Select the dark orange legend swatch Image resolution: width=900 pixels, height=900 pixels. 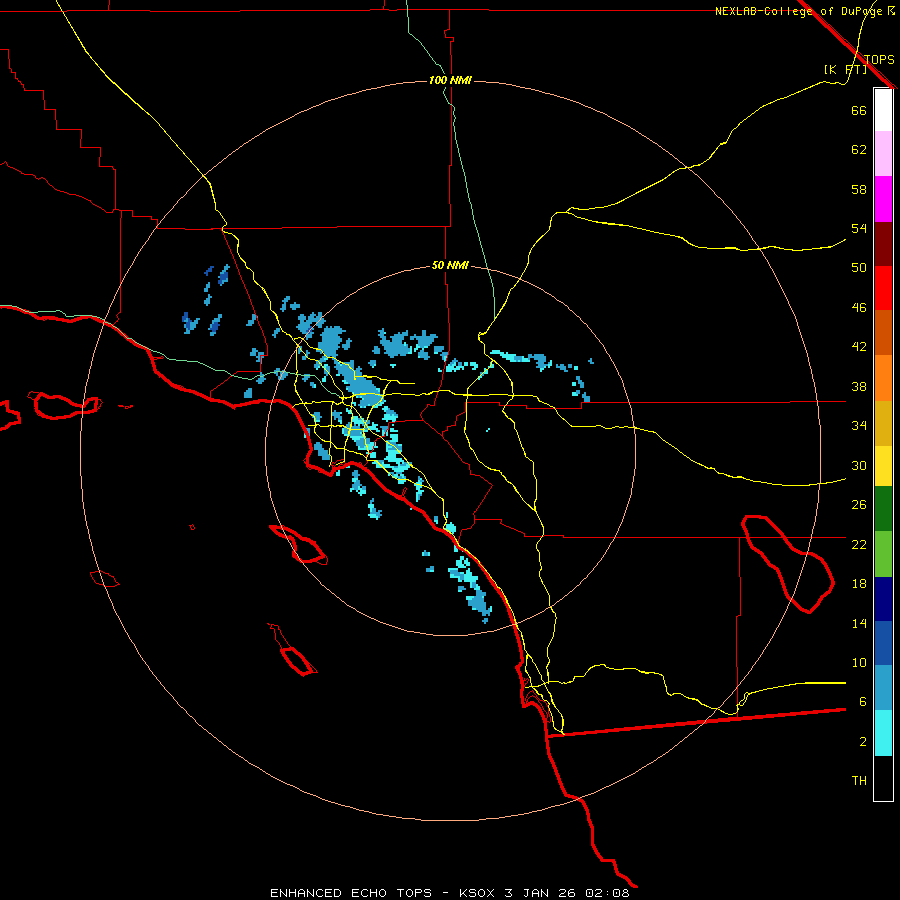pyautogui.click(x=883, y=333)
